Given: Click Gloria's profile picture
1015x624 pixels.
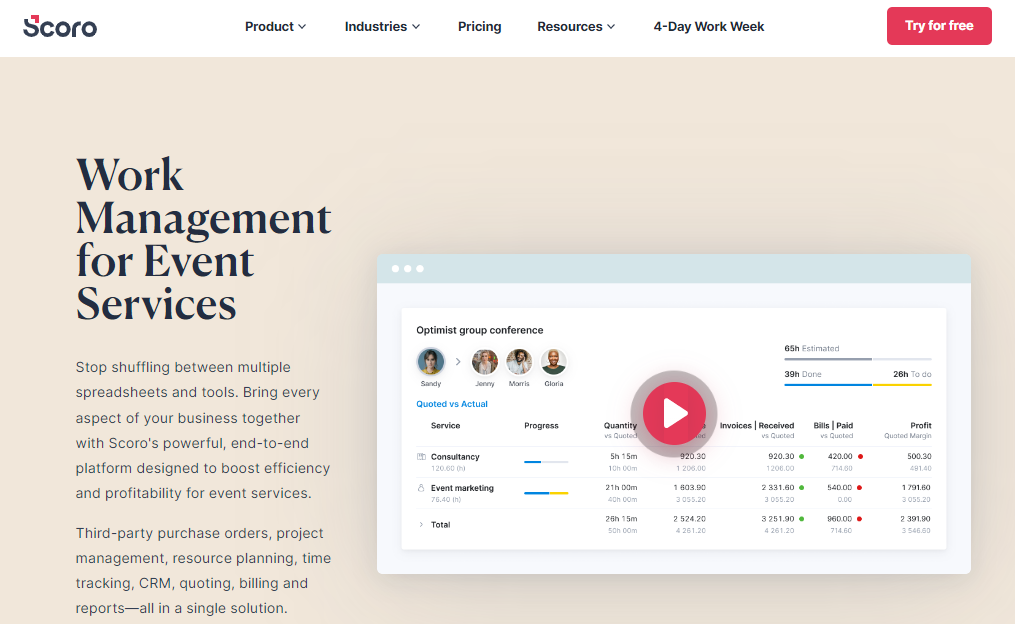Looking at the screenshot, I should 553,362.
